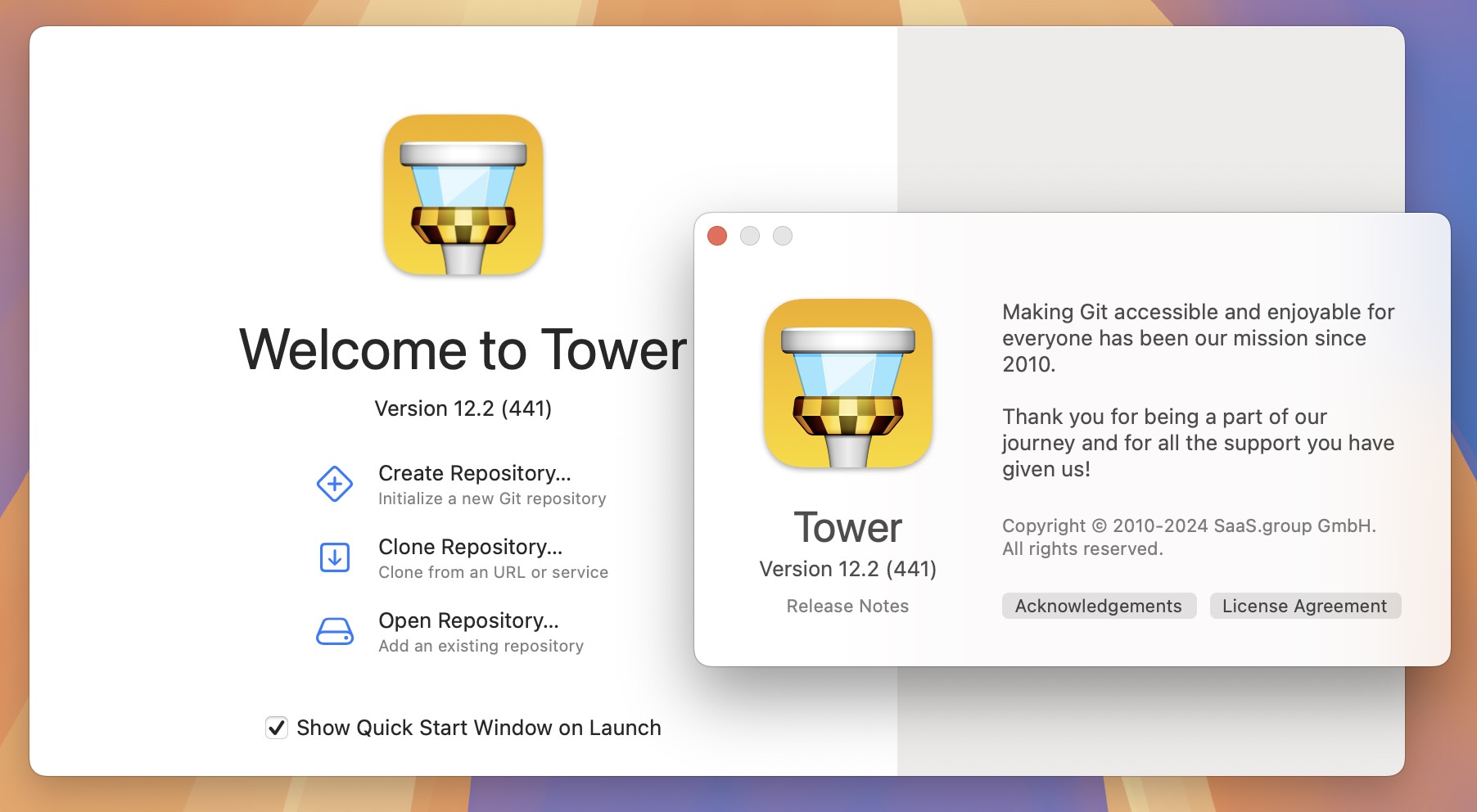
Task: Open the Release Notes link
Action: [847, 606]
